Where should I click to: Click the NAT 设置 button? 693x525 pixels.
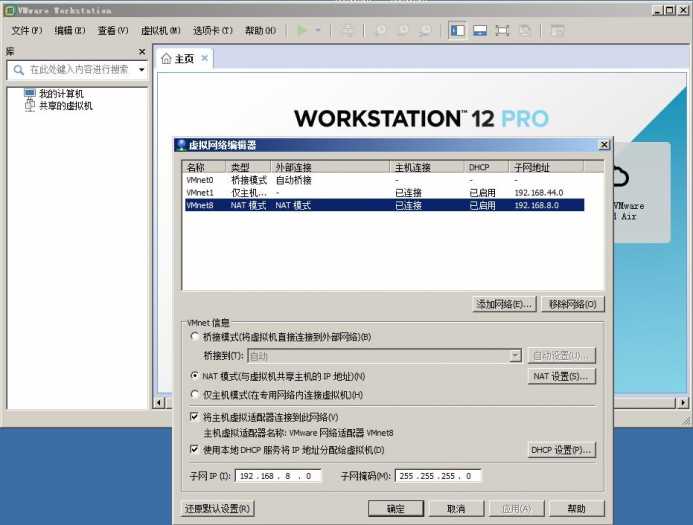point(561,376)
